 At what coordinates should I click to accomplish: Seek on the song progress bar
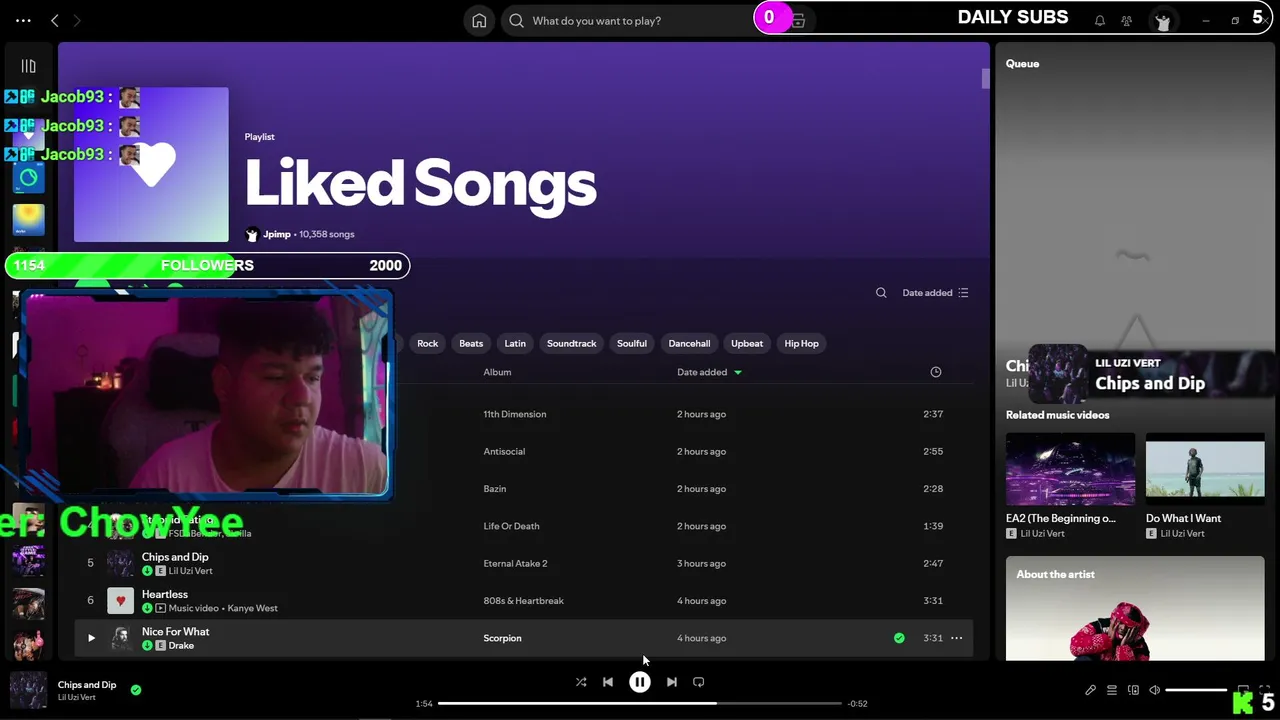tap(640, 703)
